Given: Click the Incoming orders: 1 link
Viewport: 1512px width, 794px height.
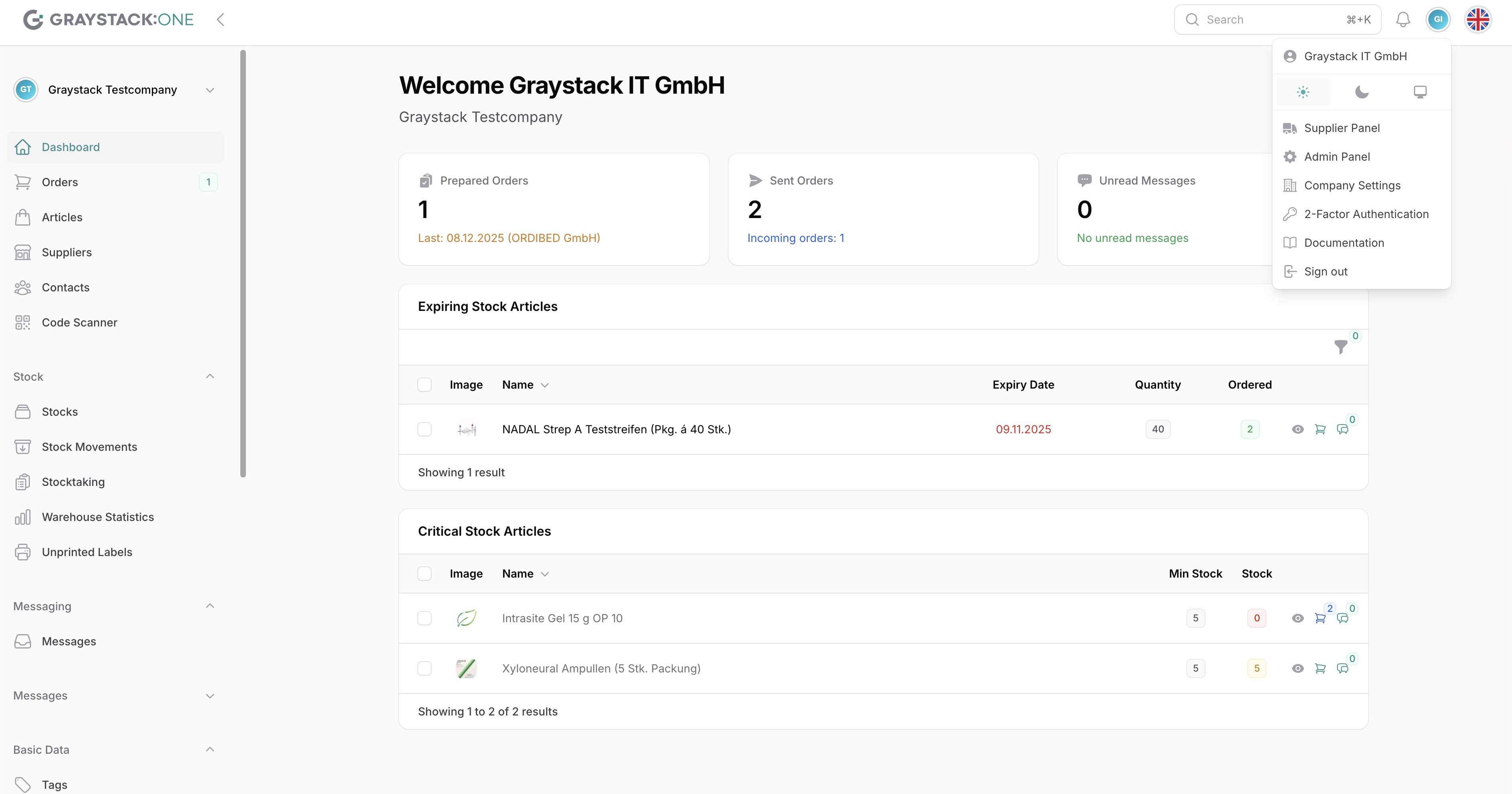Looking at the screenshot, I should 795,238.
